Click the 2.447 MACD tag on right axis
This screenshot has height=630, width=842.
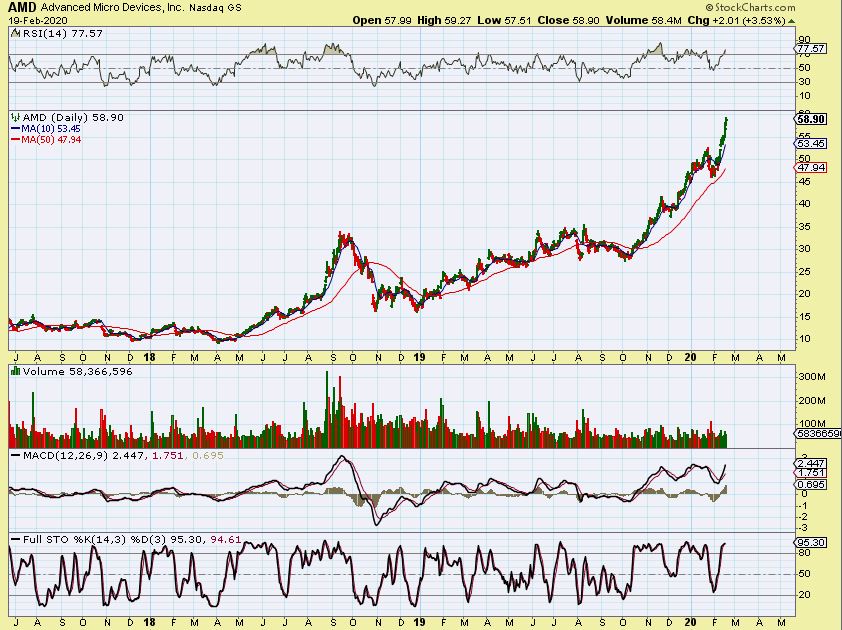pos(811,463)
